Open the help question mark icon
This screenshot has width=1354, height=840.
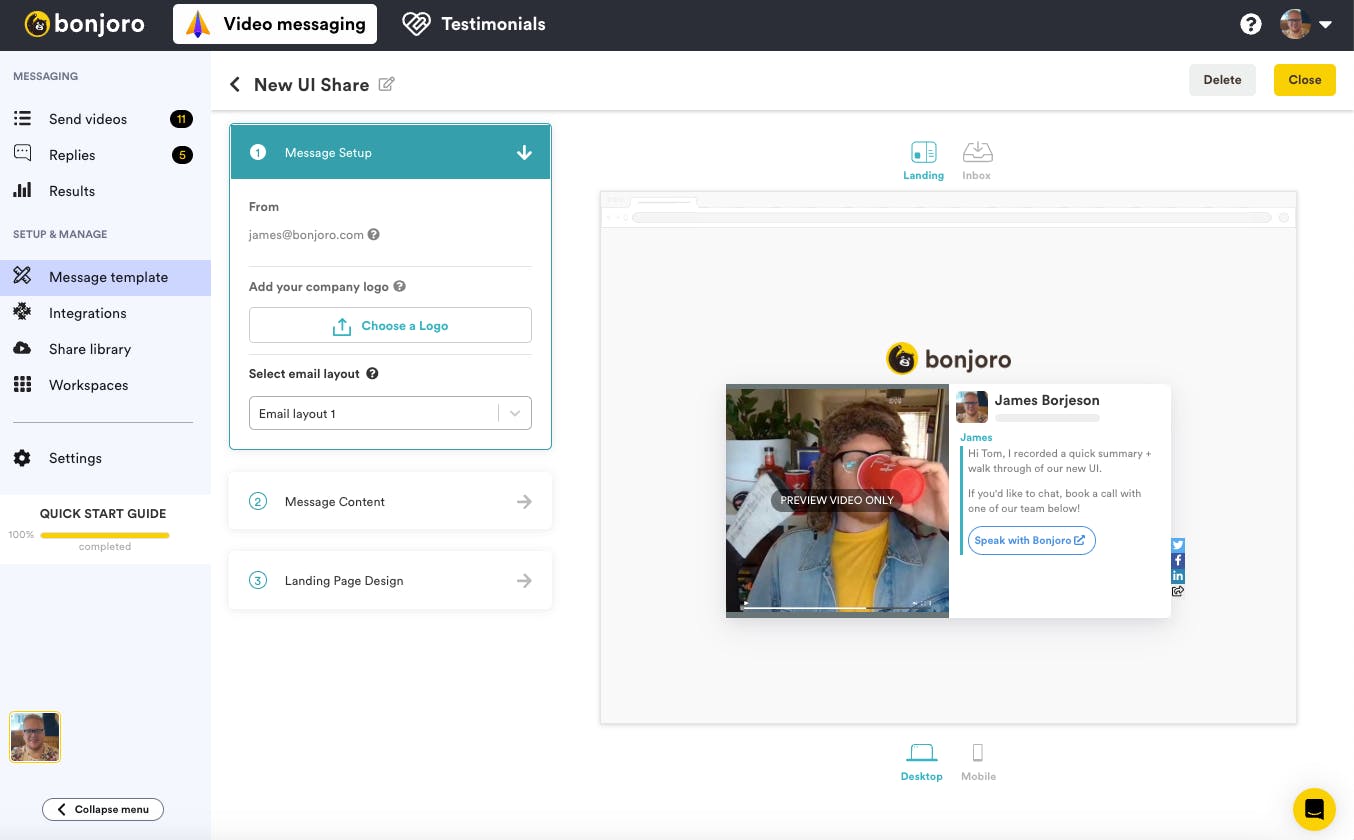point(1251,24)
